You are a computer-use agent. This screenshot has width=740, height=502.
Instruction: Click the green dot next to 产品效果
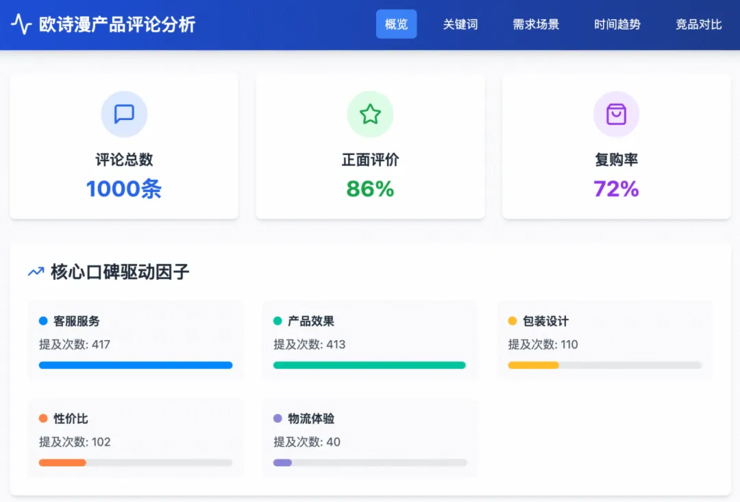click(x=278, y=321)
